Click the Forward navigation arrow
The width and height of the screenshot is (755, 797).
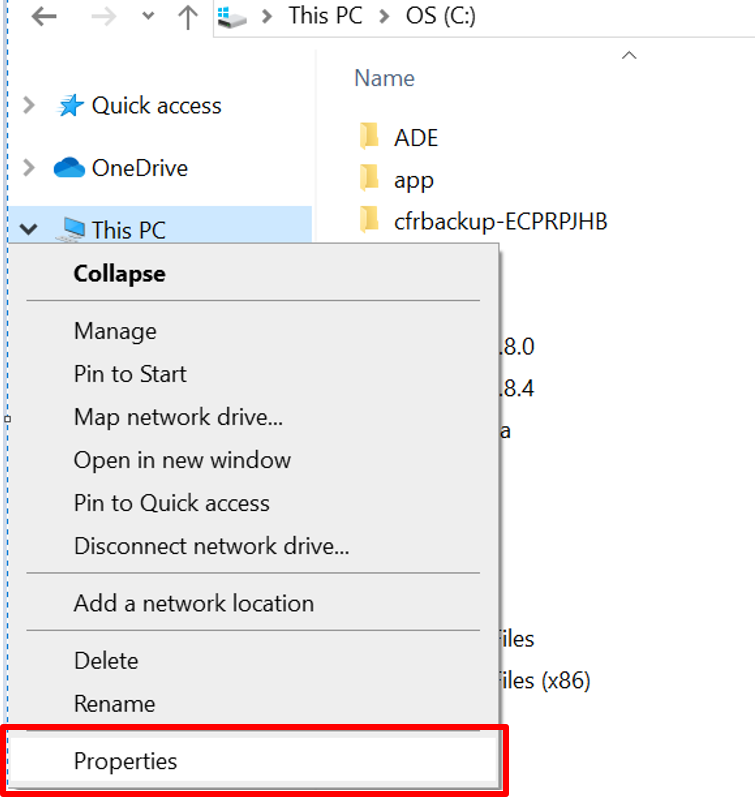pos(105,17)
